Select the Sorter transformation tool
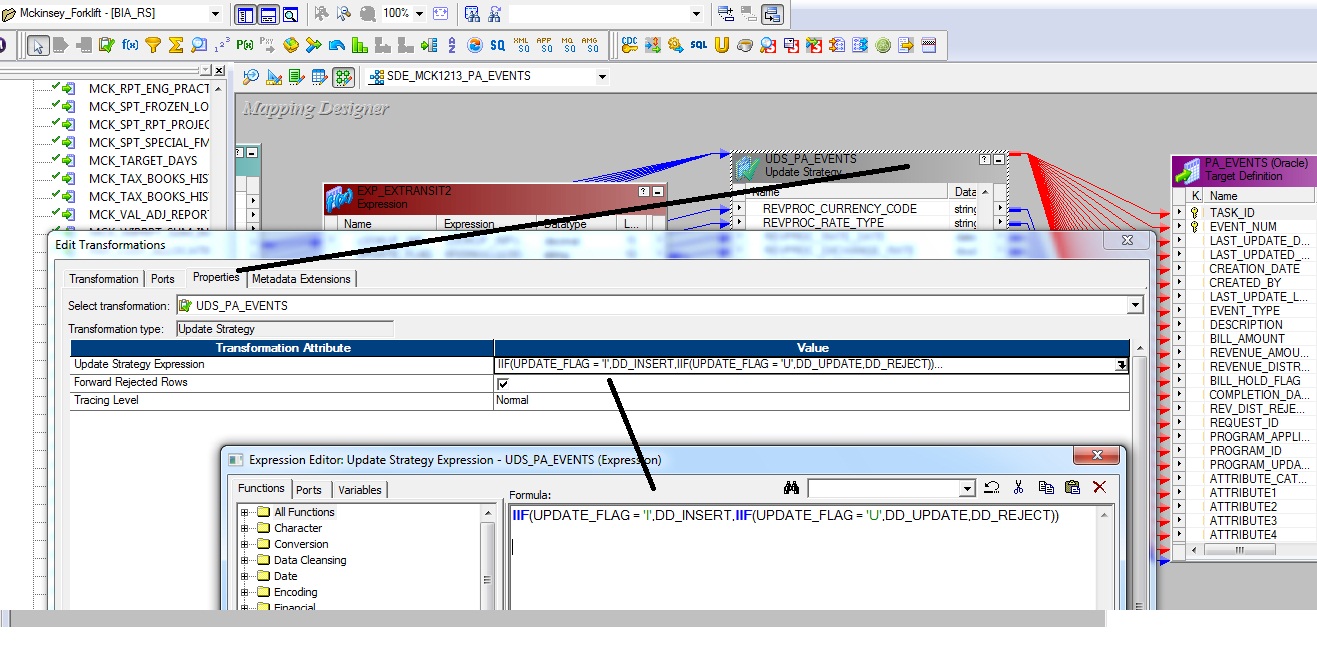 (450, 45)
